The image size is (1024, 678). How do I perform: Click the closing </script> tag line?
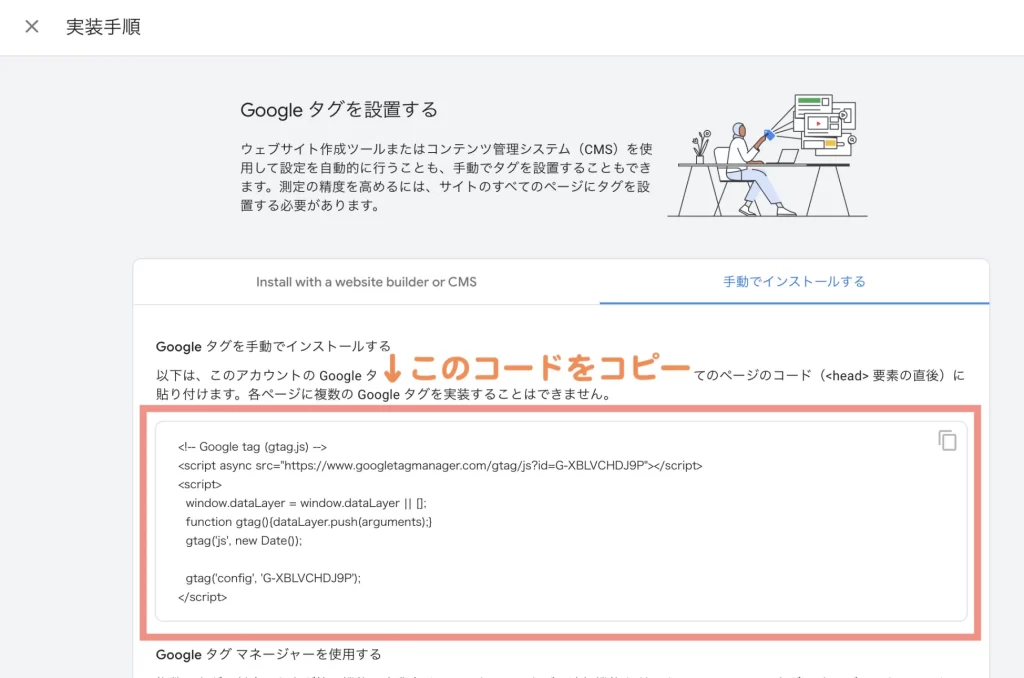(x=203, y=597)
